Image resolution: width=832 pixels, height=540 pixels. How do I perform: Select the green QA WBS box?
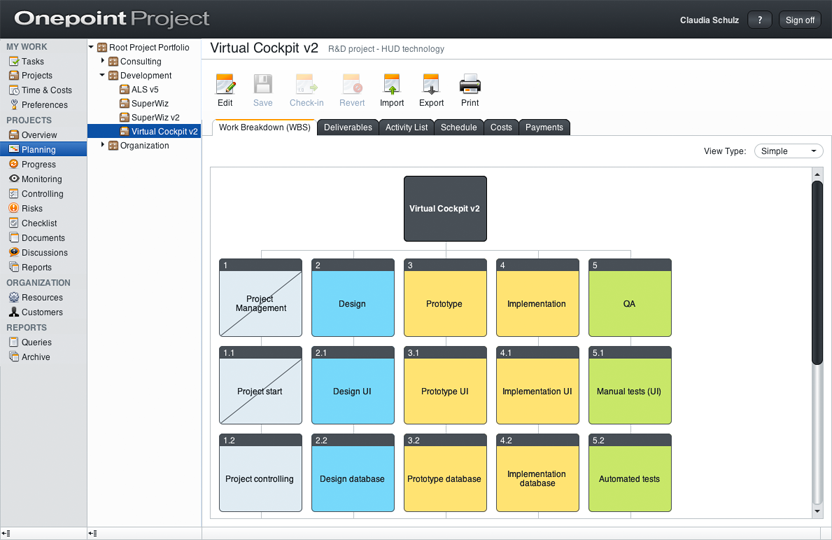[630, 298]
